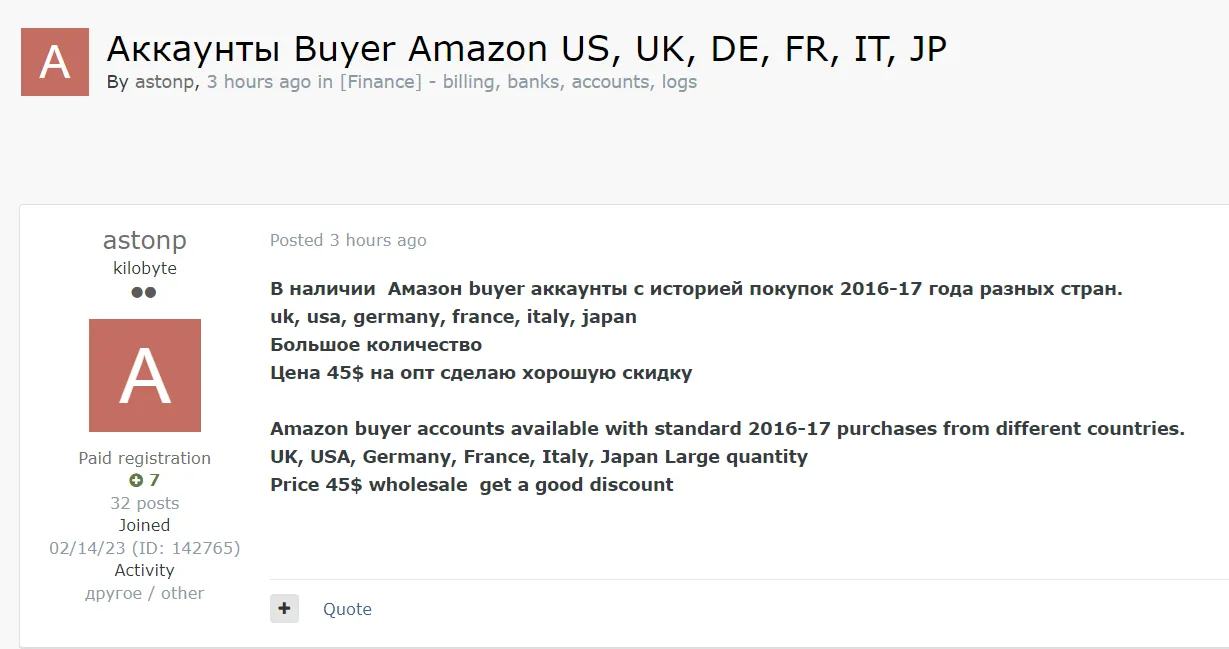Click the English line "Amazon buyer accounts available"

tap(727, 429)
